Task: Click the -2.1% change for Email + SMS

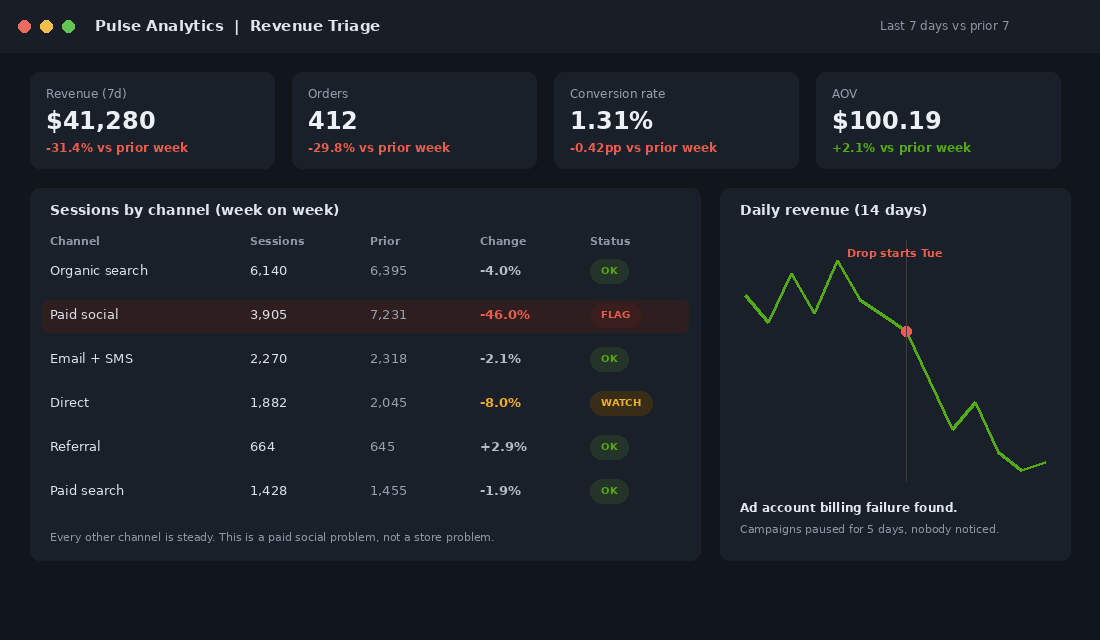Action: 500,359
